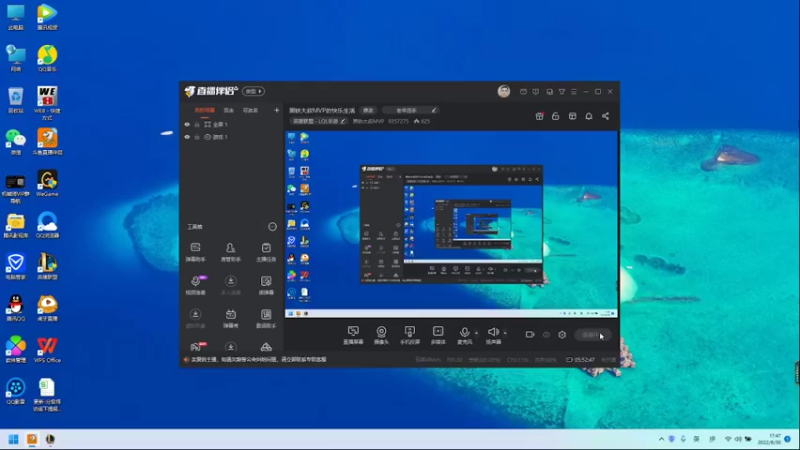Image resolution: width=800 pixels, height=450 pixels.
Task: Open the mail envelope icon in the title bar
Action: [523, 92]
